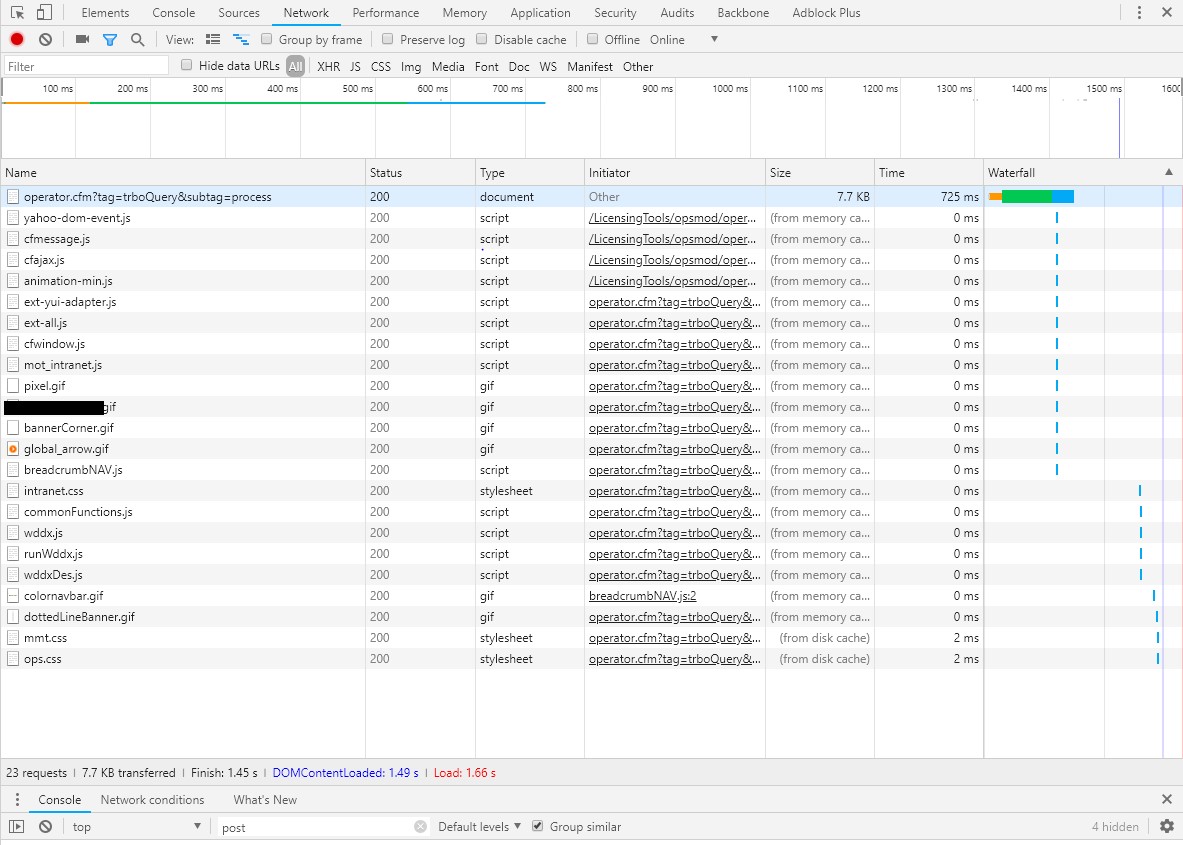Go to the Application tab
The height and width of the screenshot is (845, 1183).
point(540,13)
